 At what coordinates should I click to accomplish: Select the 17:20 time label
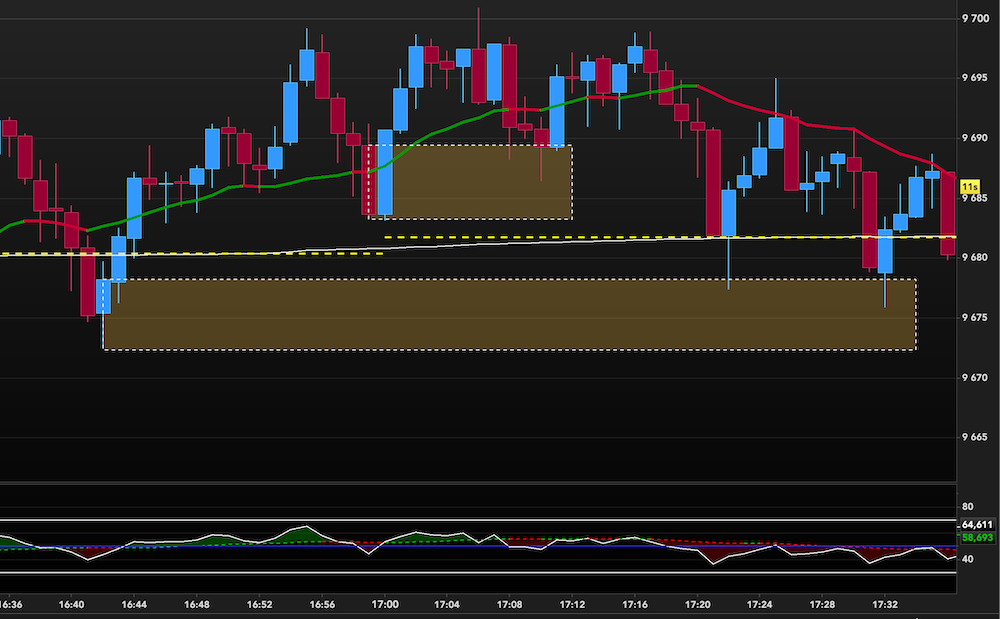[x=698, y=604]
